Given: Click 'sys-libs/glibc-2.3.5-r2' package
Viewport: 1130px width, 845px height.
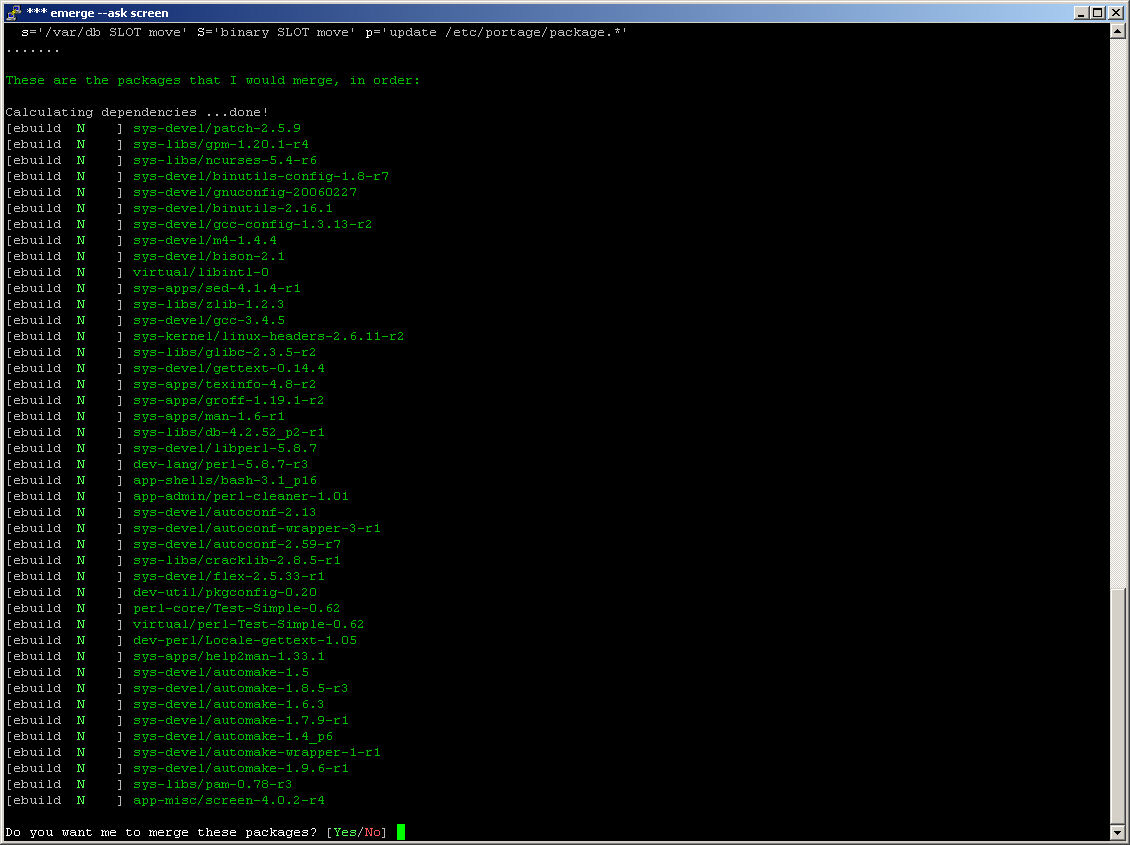Looking at the screenshot, I should (225, 352).
